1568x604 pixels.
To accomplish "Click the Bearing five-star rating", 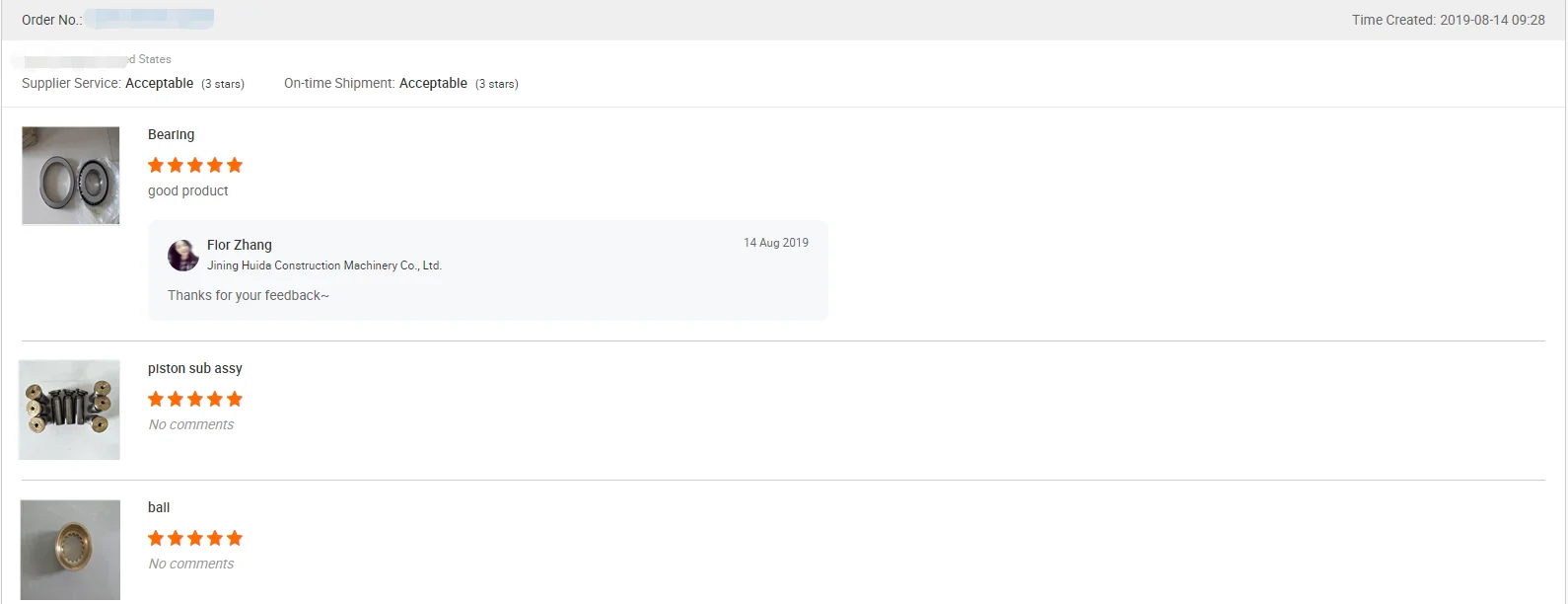I will (195, 165).
